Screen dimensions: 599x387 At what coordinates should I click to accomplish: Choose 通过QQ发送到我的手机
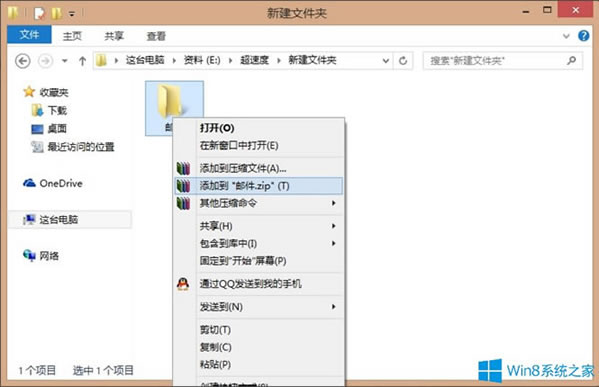(x=259, y=284)
